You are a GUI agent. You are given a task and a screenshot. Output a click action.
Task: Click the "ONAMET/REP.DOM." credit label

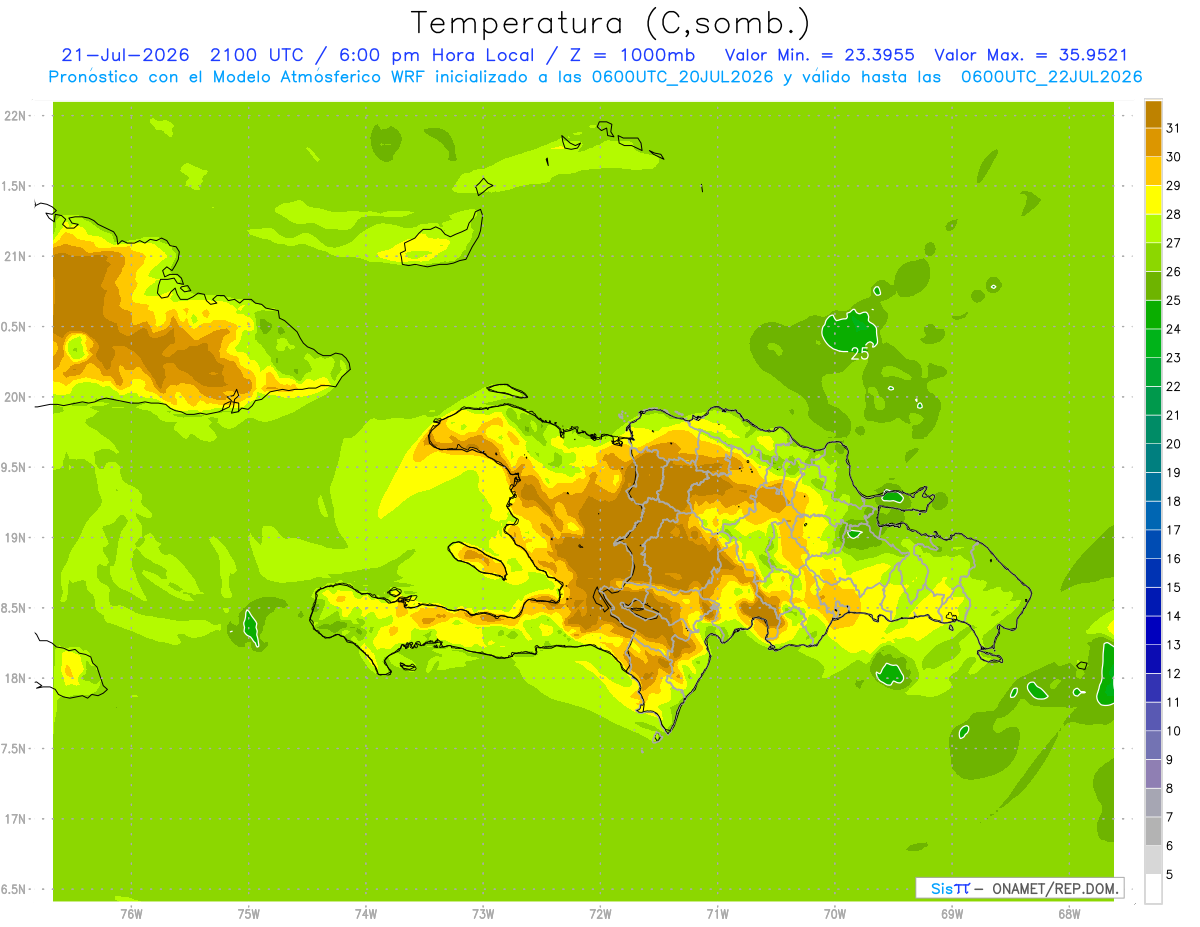click(x=1054, y=888)
